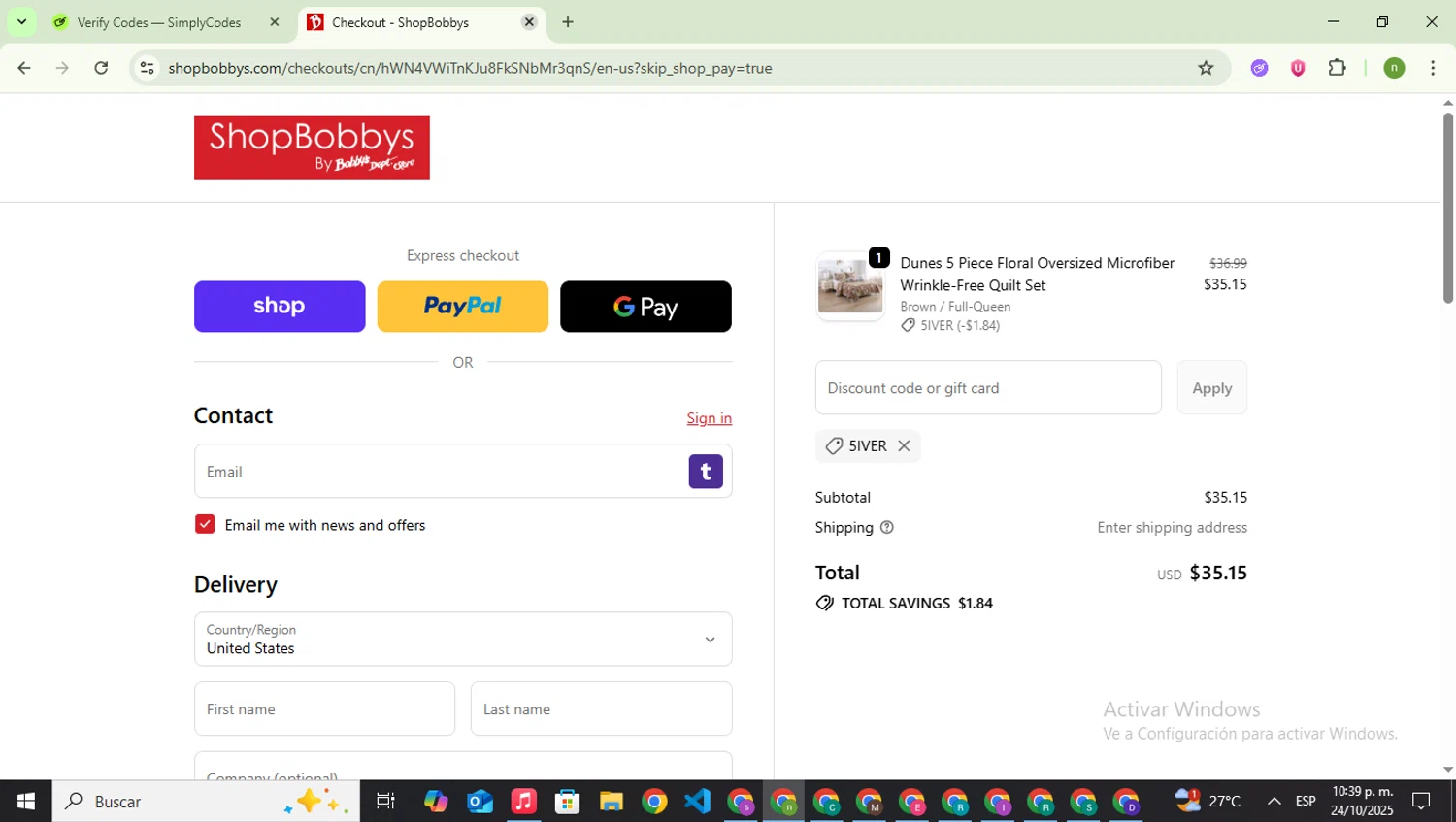Image resolution: width=1456 pixels, height=822 pixels.
Task: Go back to the previous page
Action: click(x=24, y=68)
